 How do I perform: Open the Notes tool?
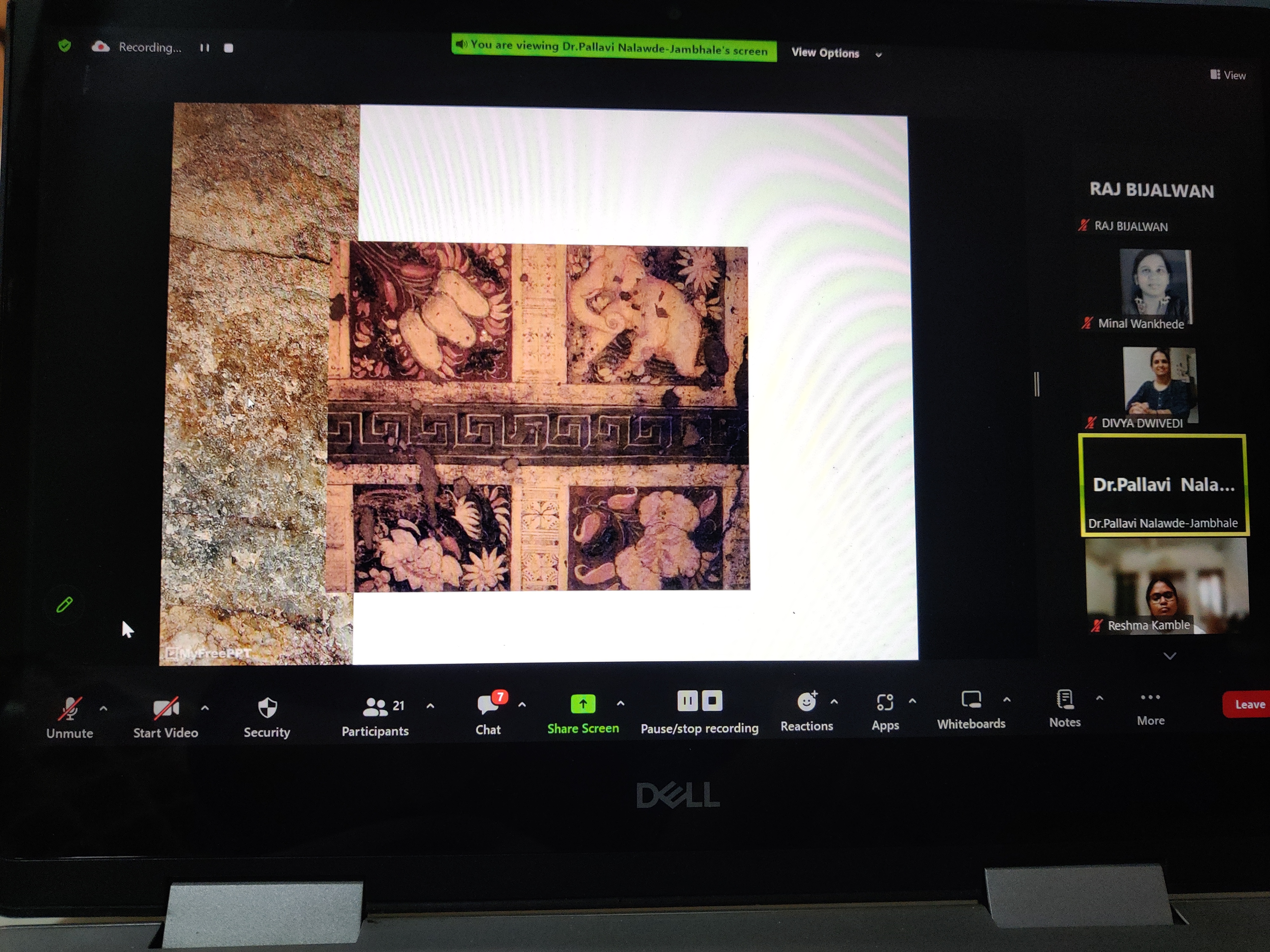[1065, 709]
